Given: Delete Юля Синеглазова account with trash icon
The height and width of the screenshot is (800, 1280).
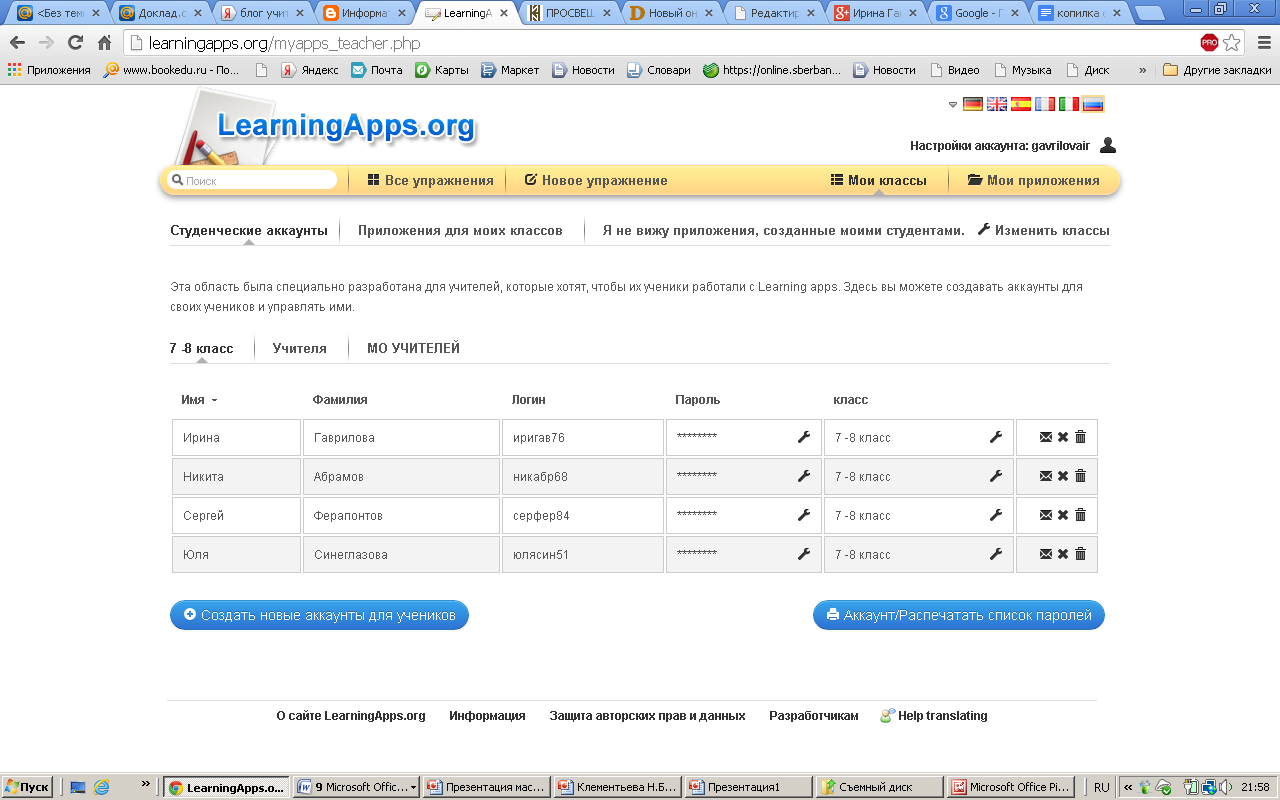Looking at the screenshot, I should coord(1080,554).
